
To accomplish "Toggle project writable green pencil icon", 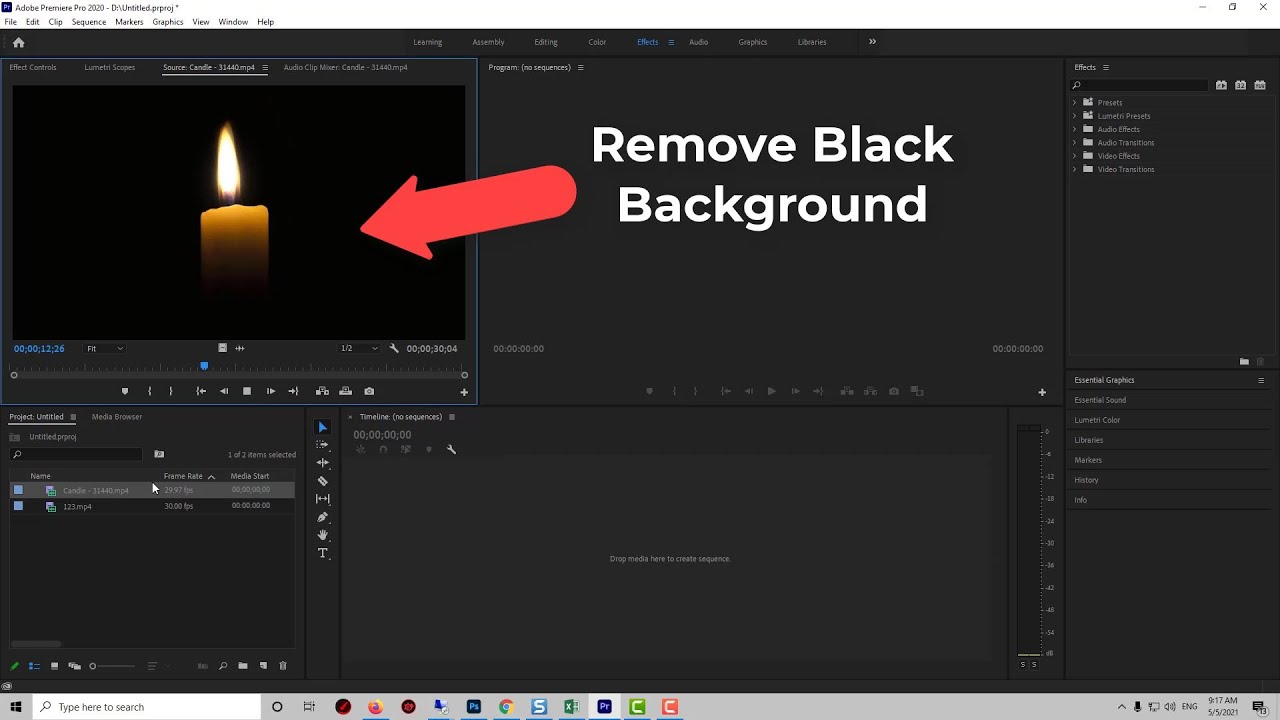I will 14,666.
